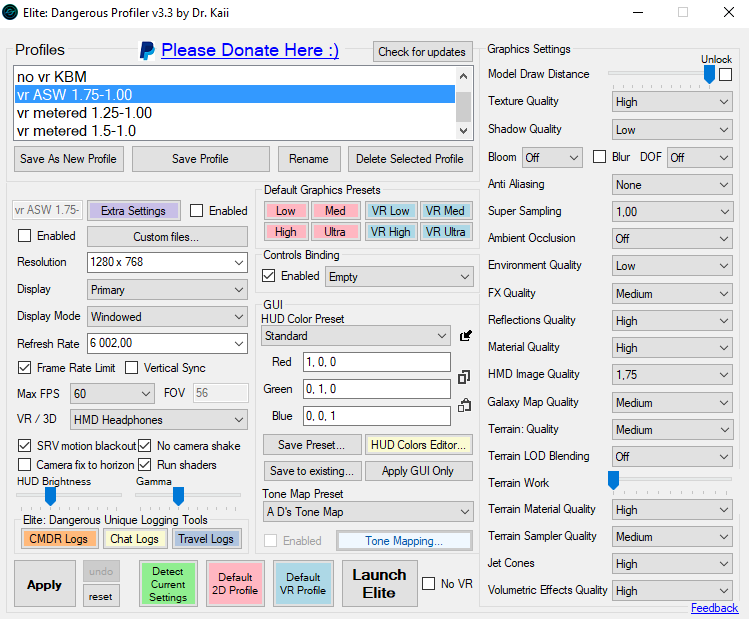Toggle Camera fix to horizon checkbox
This screenshot has height=619, width=749.
coord(24,464)
